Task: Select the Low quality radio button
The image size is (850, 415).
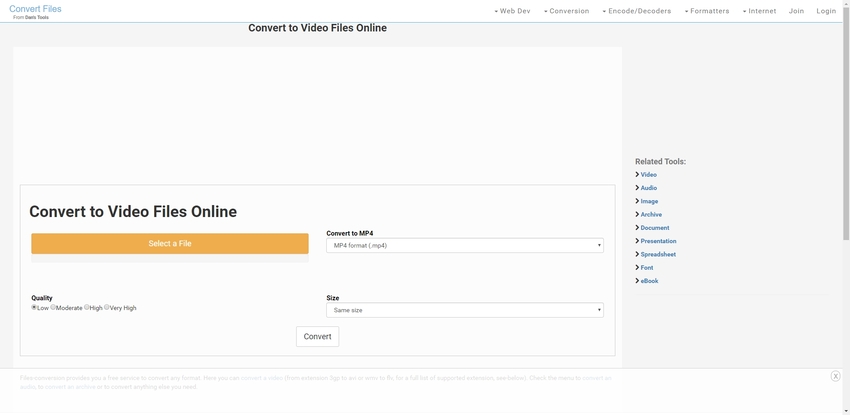Action: click(x=34, y=307)
